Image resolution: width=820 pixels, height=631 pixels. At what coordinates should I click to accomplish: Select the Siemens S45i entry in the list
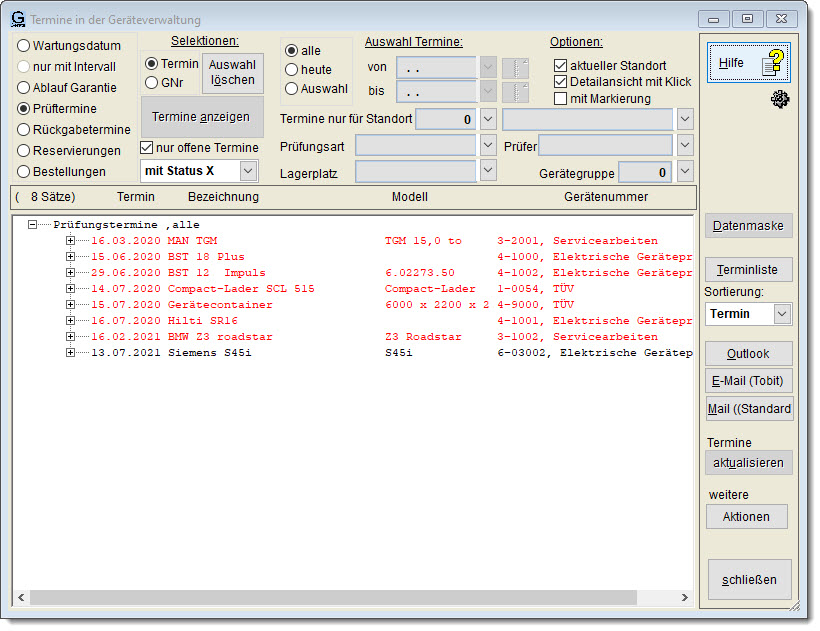pyautogui.click(x=210, y=353)
